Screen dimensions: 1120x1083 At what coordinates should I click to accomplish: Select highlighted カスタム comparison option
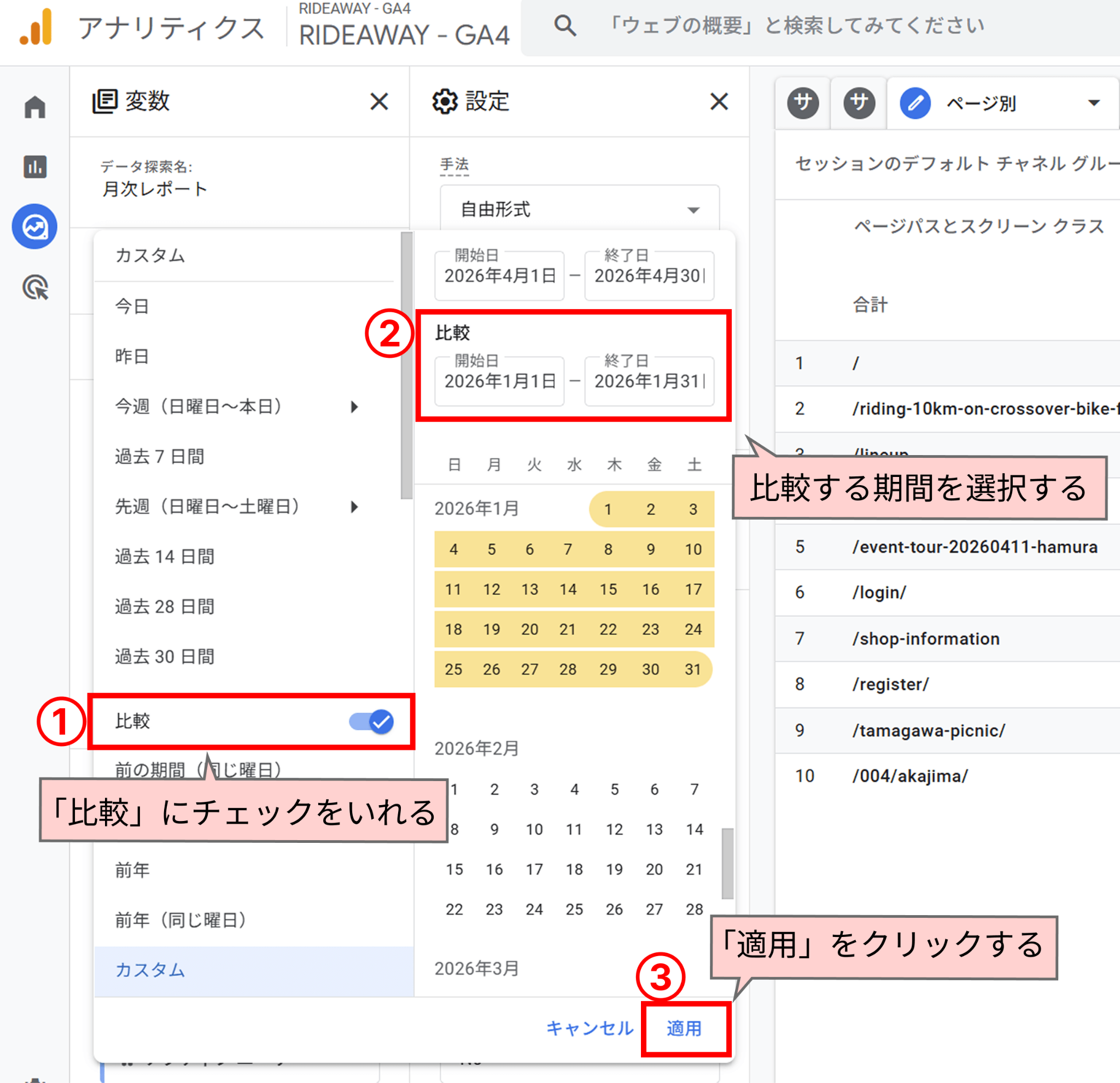(254, 970)
